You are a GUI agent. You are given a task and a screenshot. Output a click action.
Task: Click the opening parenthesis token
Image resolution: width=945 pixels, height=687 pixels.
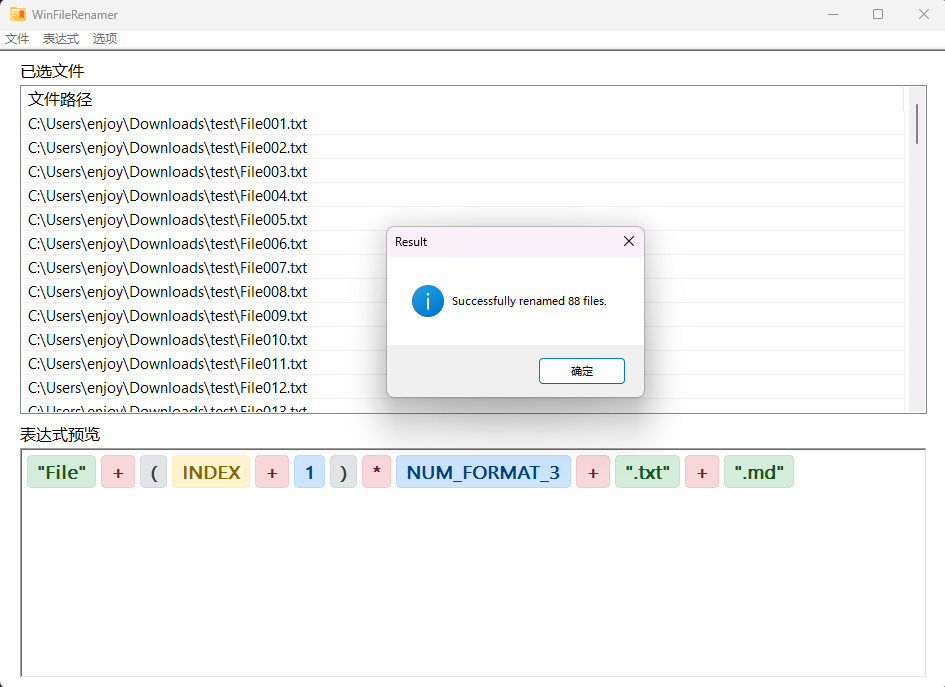pyautogui.click(x=154, y=472)
